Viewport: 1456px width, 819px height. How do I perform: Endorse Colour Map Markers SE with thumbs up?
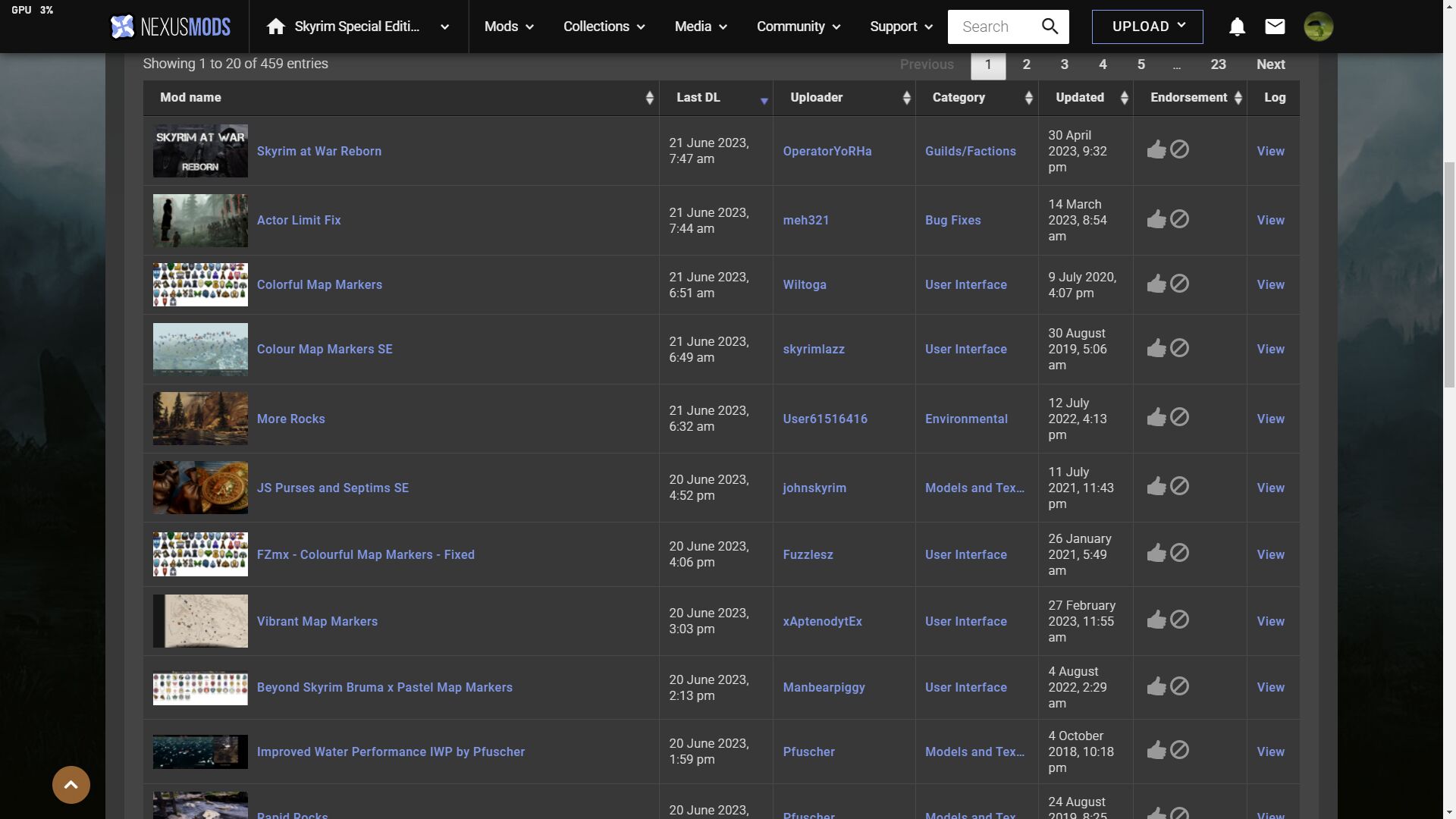point(1156,349)
